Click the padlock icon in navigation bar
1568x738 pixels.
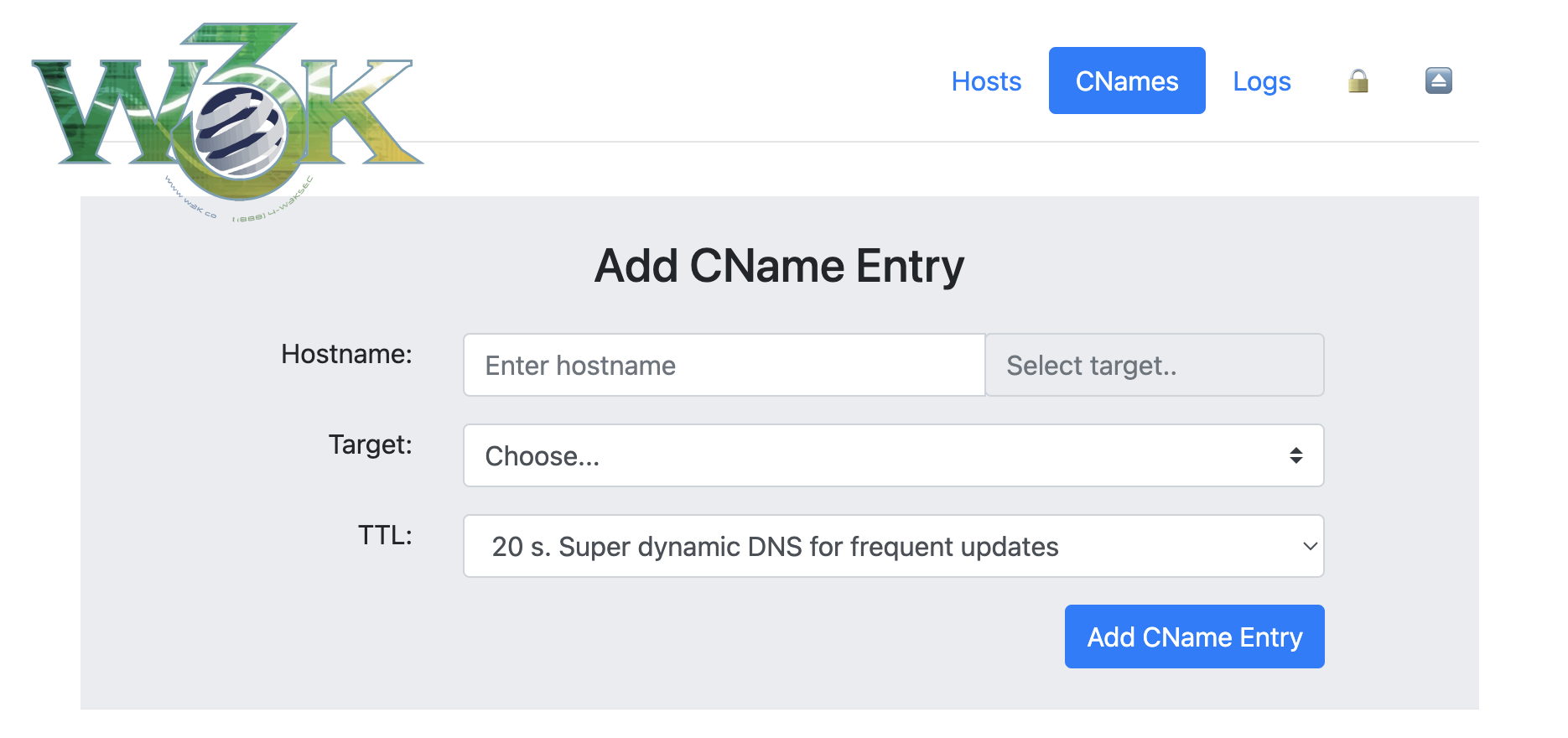1358,81
